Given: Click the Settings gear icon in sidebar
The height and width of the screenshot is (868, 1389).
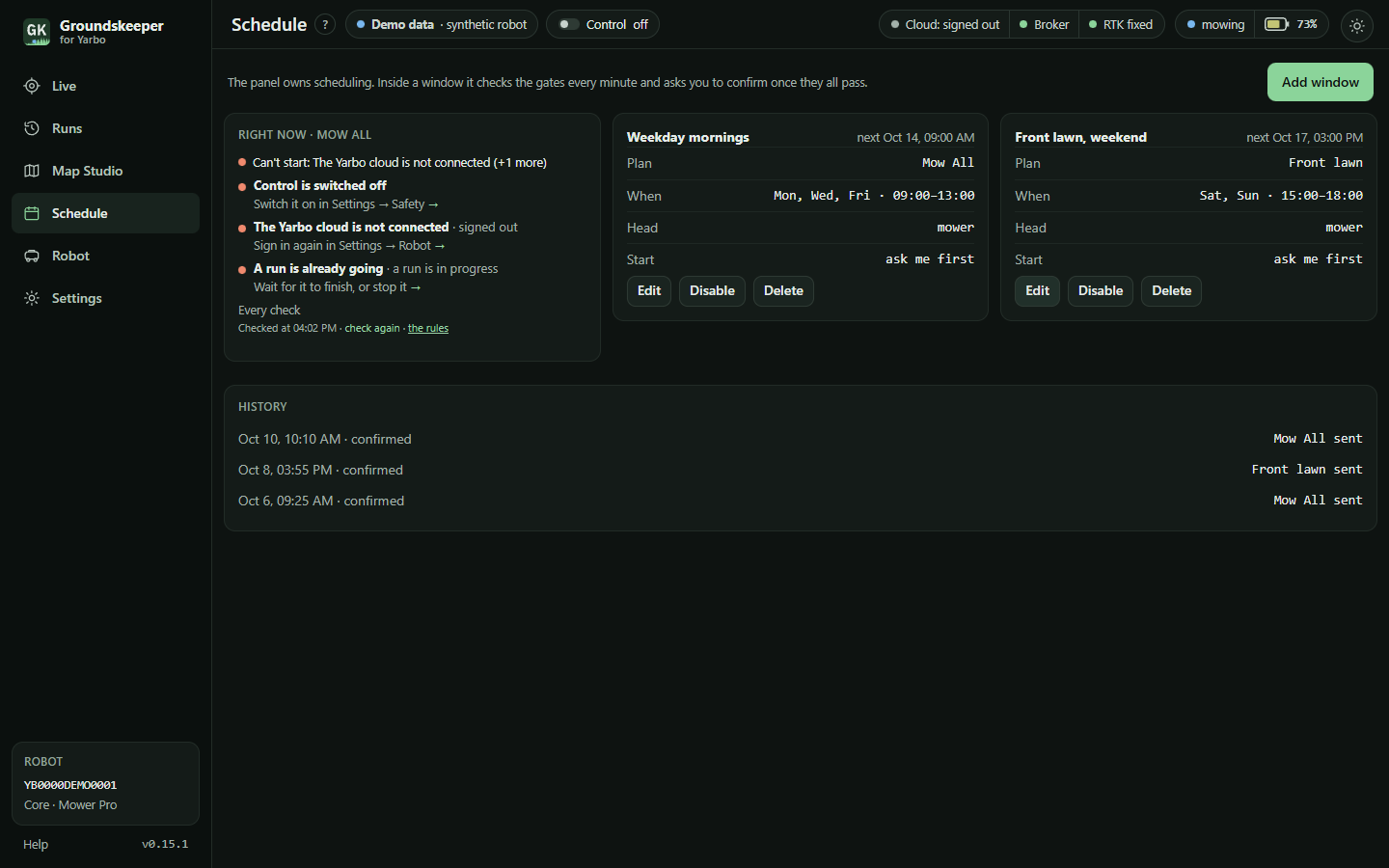Looking at the screenshot, I should 32,298.
